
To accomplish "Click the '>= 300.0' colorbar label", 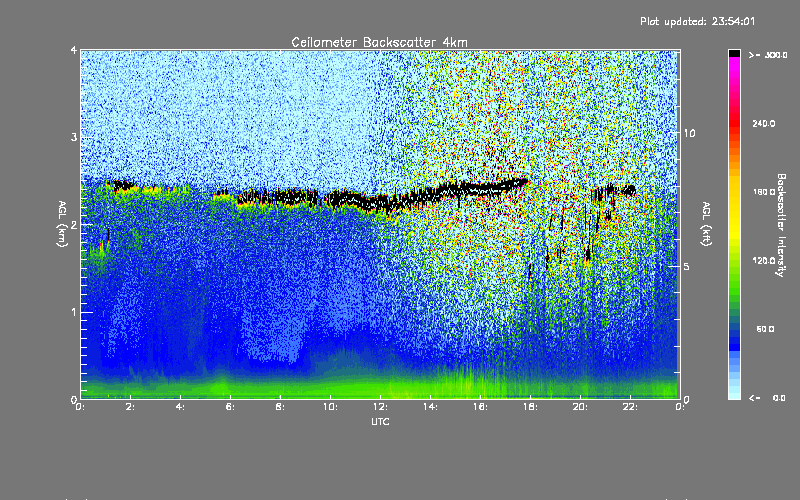I will pyautogui.click(x=768, y=55).
